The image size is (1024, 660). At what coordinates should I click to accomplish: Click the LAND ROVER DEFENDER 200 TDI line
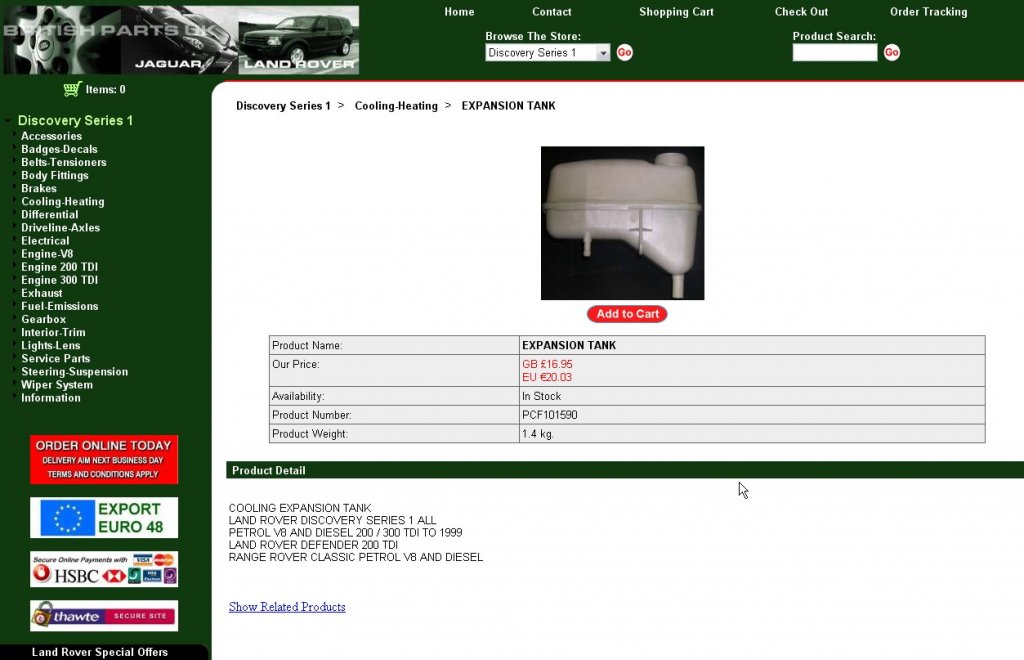coord(313,545)
